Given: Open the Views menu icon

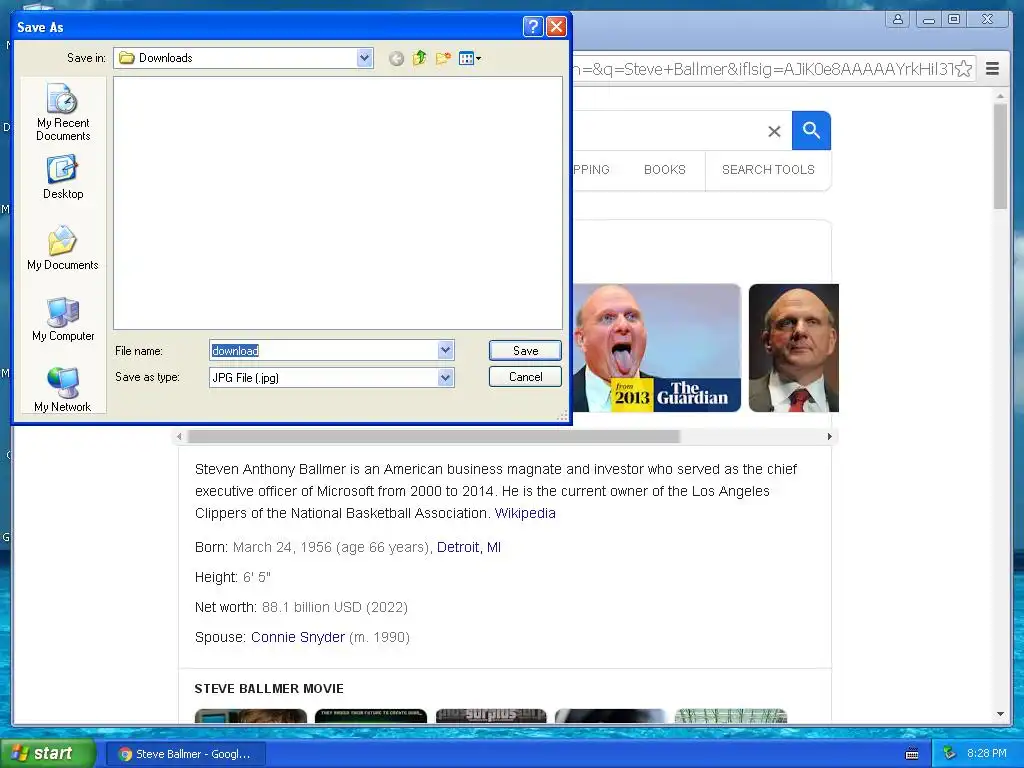Looking at the screenshot, I should click(470, 58).
